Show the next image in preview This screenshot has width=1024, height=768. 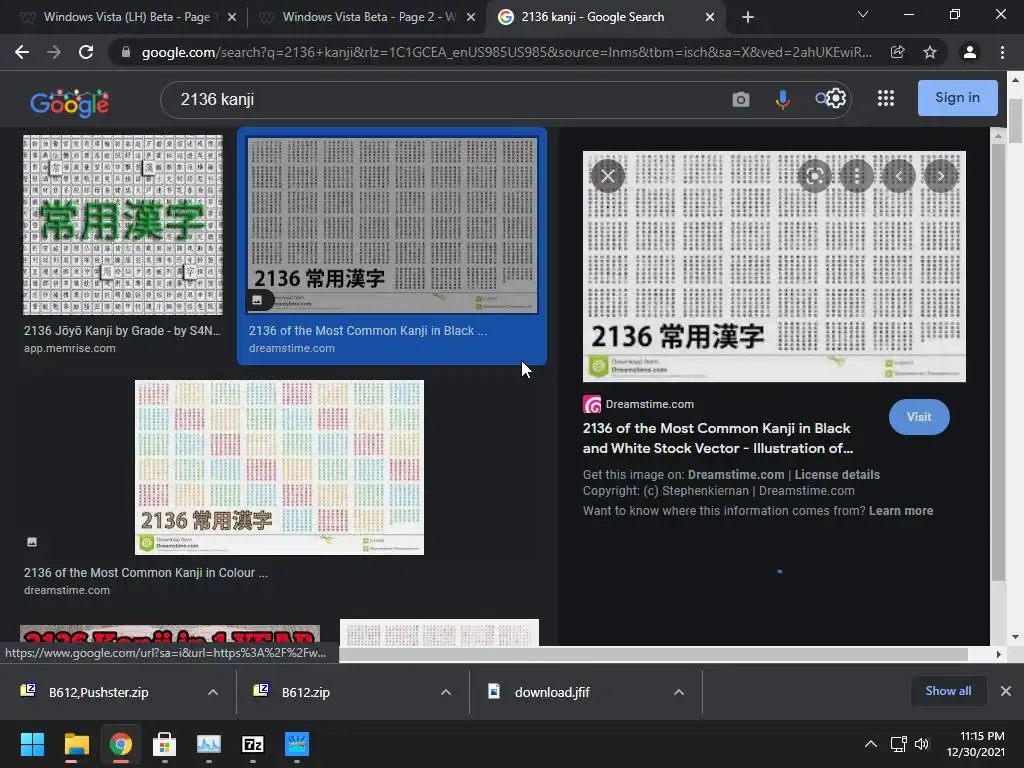(940, 176)
